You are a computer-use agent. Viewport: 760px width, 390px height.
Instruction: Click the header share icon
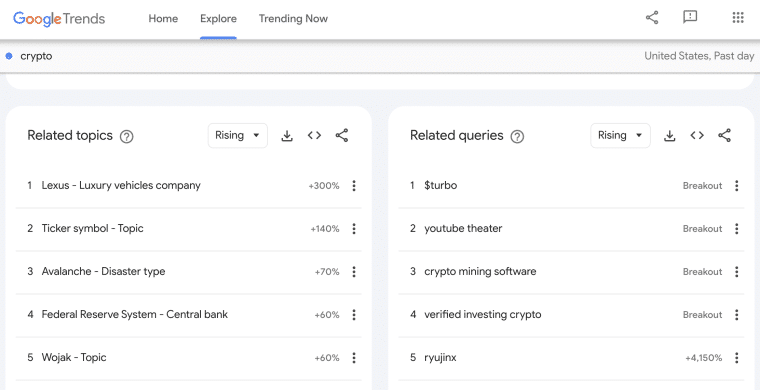pyautogui.click(x=652, y=18)
